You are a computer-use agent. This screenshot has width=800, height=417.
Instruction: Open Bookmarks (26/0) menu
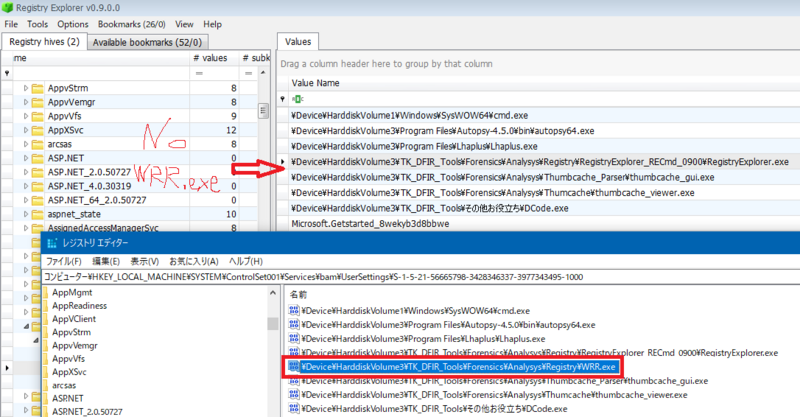(132, 24)
